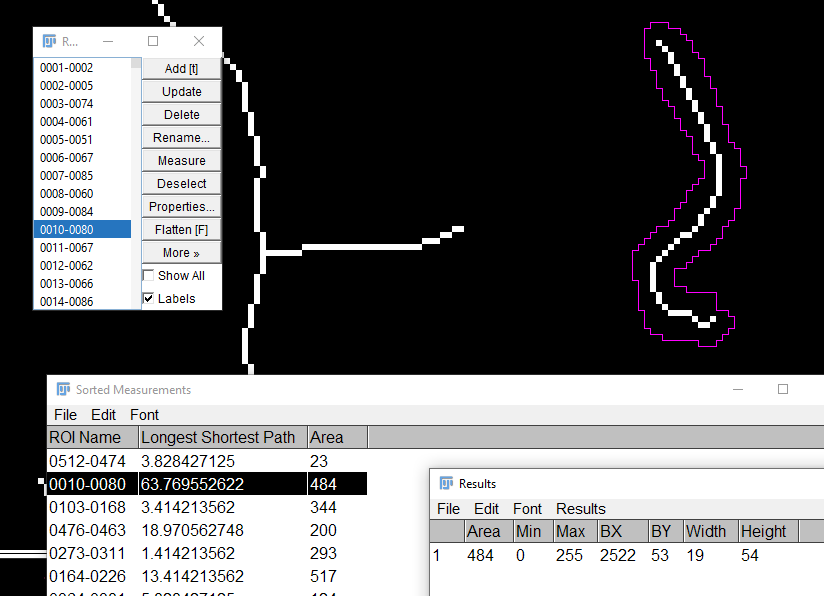Open the Results menu in the Results window
This screenshot has height=596, width=824.
click(x=581, y=508)
